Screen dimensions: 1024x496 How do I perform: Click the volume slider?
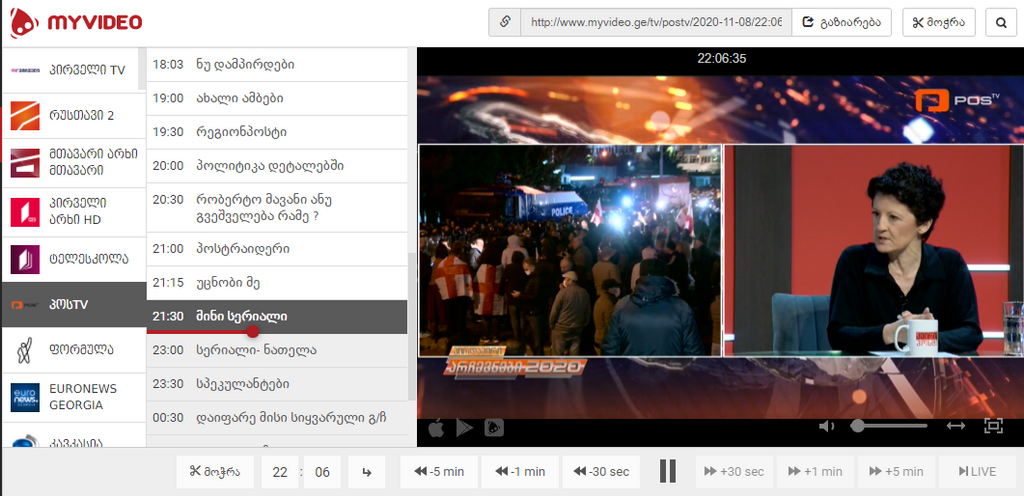889,426
